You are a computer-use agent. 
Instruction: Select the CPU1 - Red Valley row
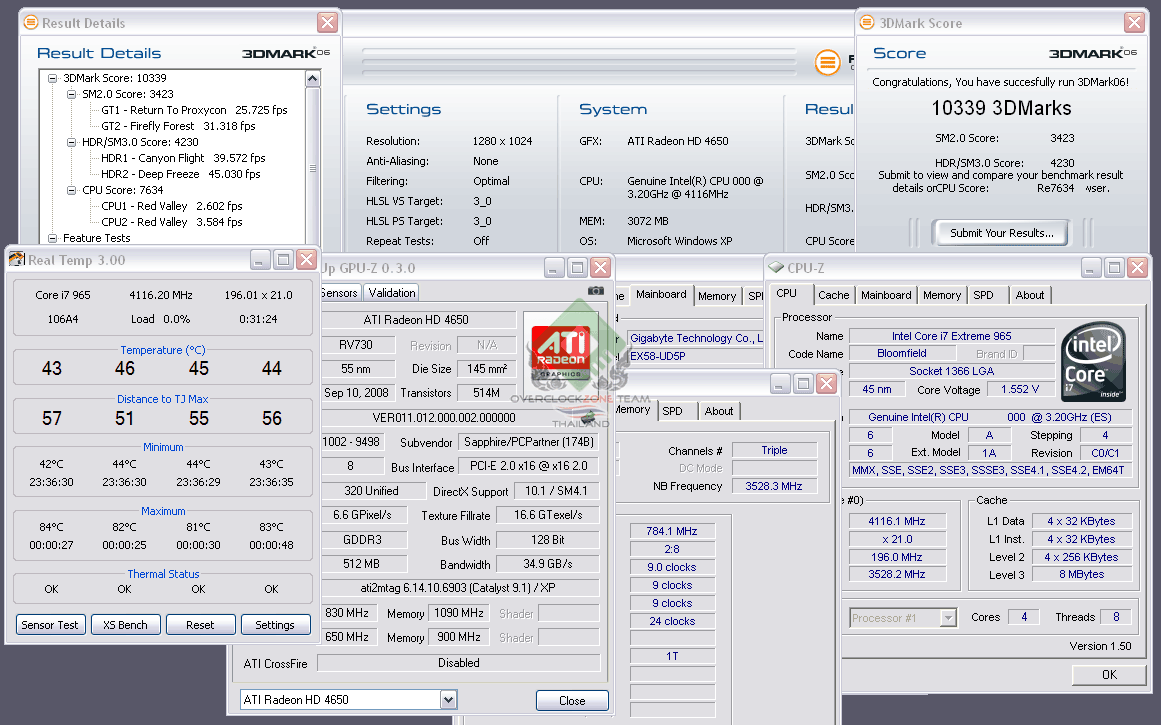tap(172, 206)
